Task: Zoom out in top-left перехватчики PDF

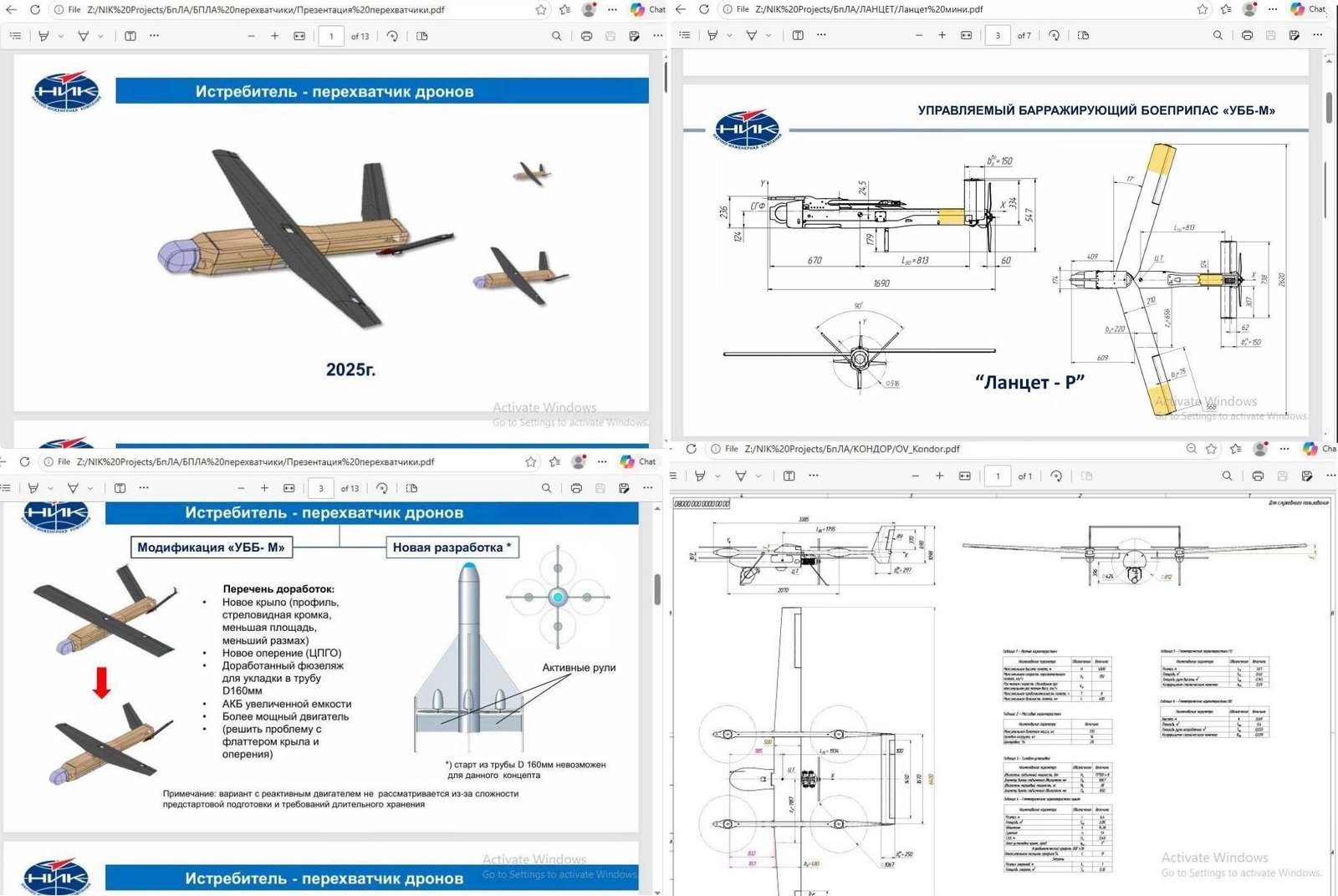Action: point(251,36)
